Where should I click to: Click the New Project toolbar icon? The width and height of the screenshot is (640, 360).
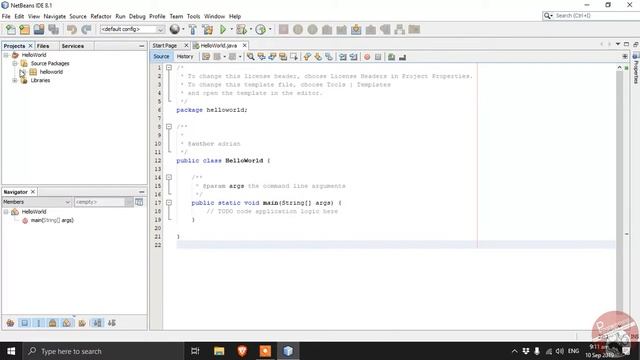click(24, 29)
